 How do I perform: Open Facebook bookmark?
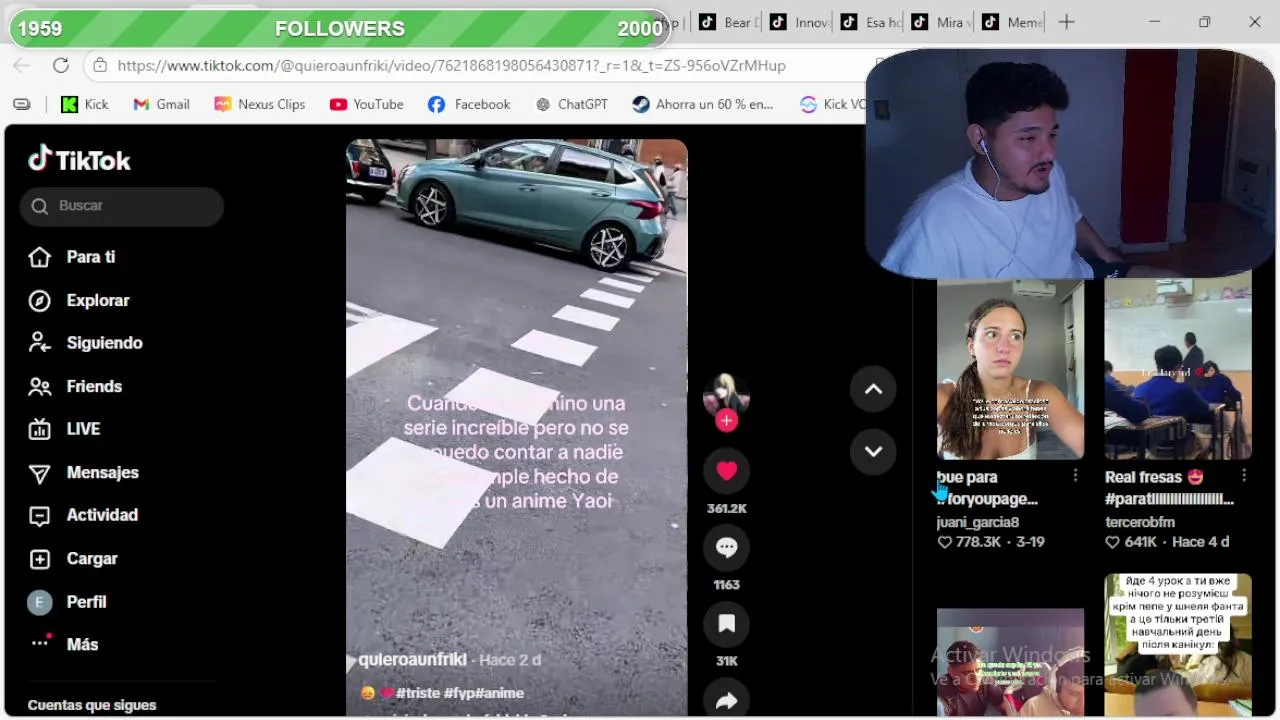pyautogui.click(x=469, y=104)
